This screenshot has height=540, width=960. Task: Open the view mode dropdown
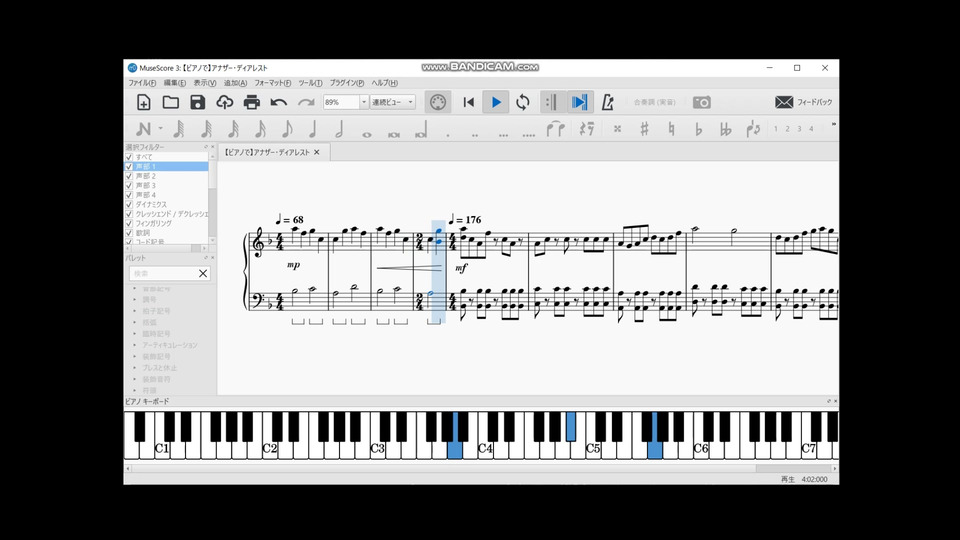click(x=393, y=102)
